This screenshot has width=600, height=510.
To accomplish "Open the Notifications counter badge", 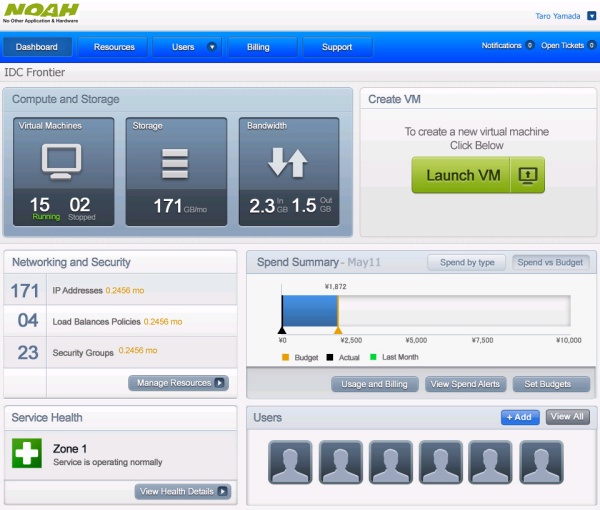I will point(530,46).
